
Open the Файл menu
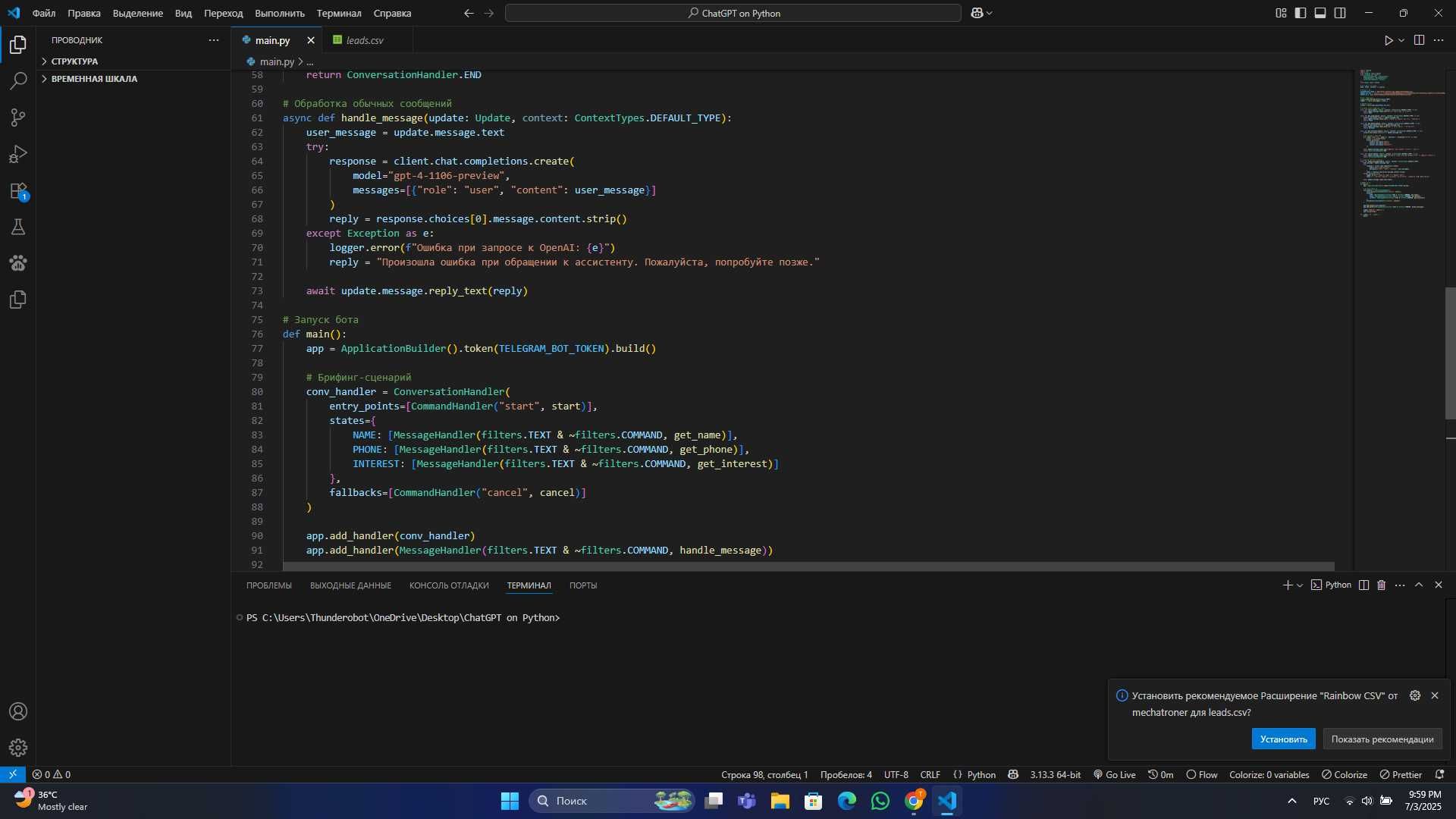point(44,13)
